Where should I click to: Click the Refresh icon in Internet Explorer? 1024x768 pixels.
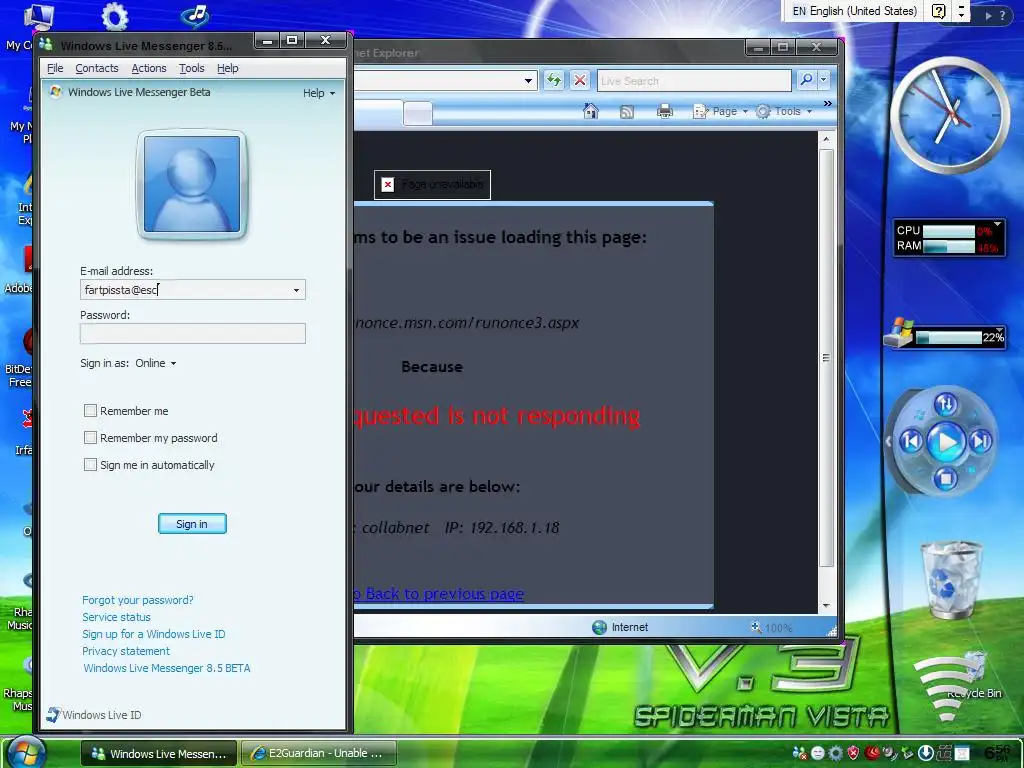pos(554,80)
